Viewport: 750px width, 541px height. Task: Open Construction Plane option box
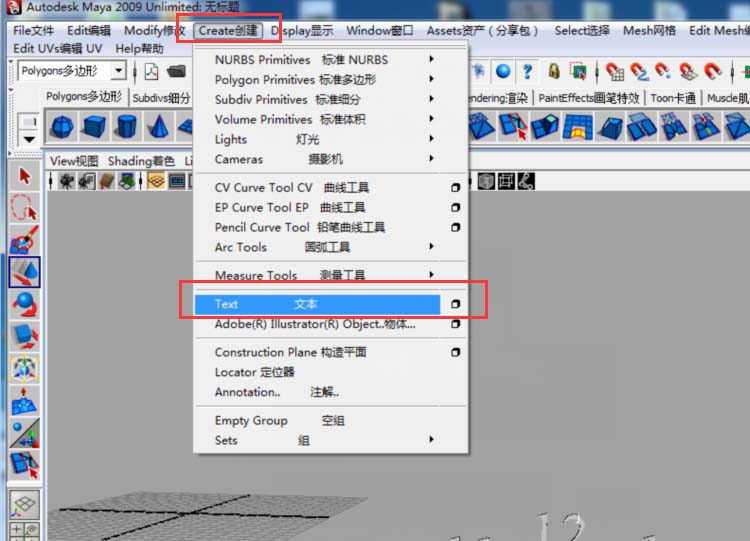pyautogui.click(x=455, y=352)
